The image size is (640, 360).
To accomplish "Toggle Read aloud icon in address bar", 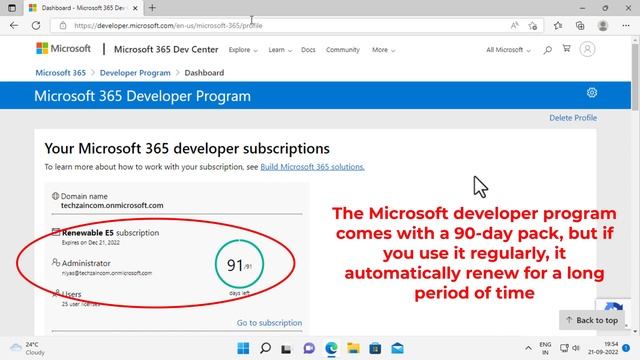I will coord(514,25).
